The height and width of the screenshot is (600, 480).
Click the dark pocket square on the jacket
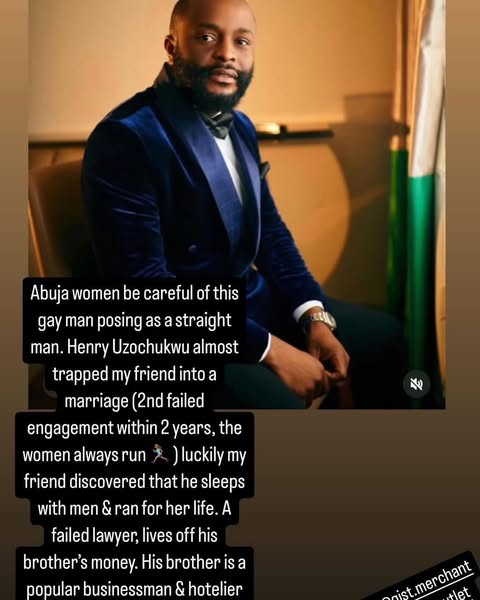pyautogui.click(x=264, y=169)
